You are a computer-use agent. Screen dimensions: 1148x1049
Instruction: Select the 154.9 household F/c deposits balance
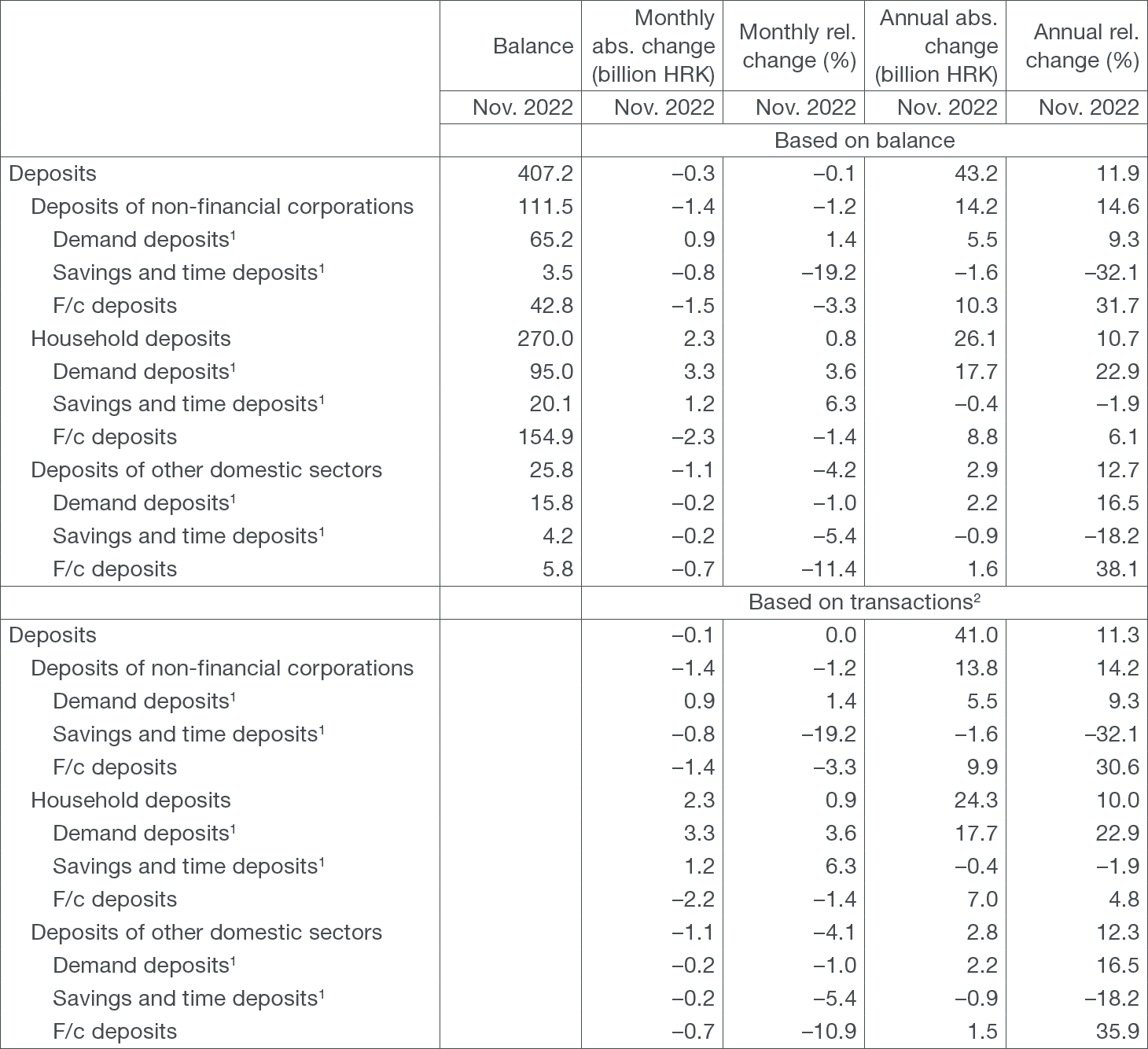click(546, 437)
